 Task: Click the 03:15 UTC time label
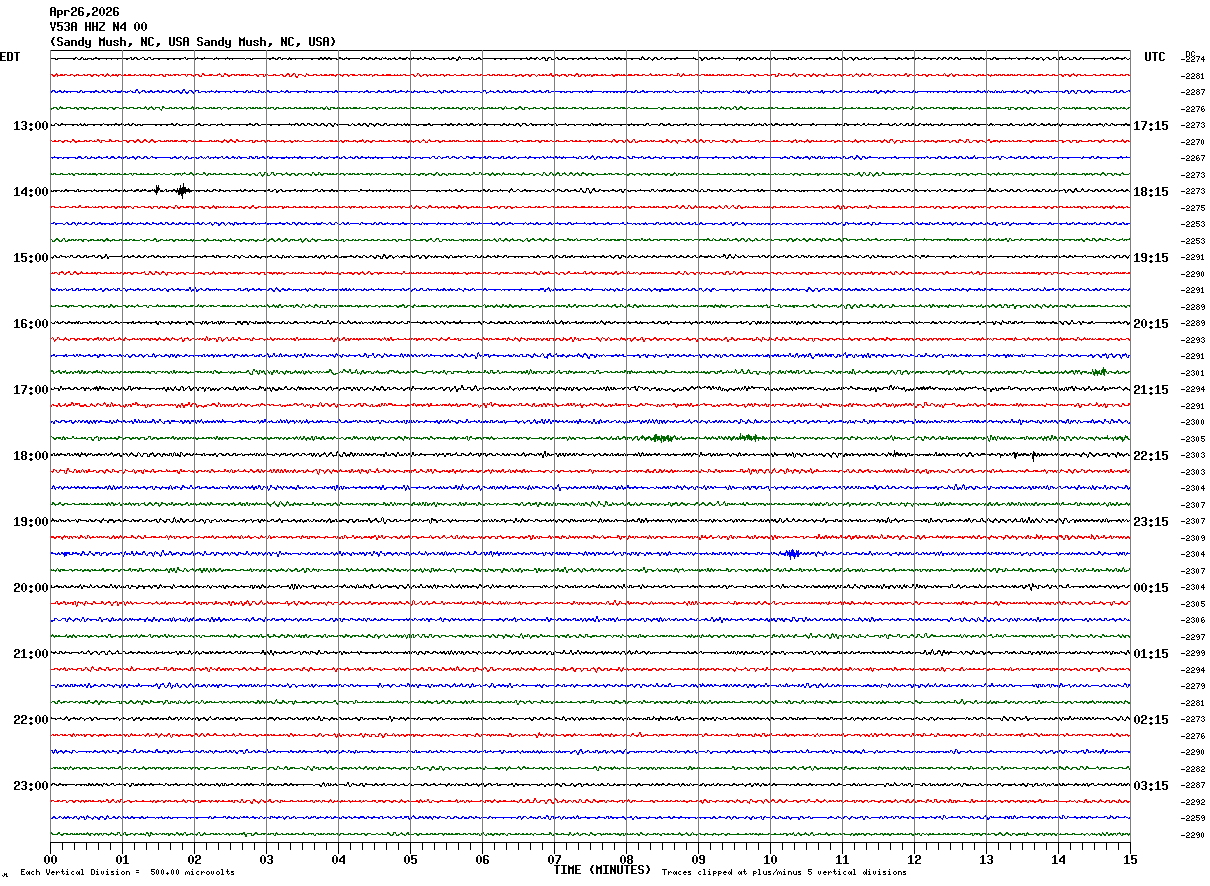coord(1151,786)
